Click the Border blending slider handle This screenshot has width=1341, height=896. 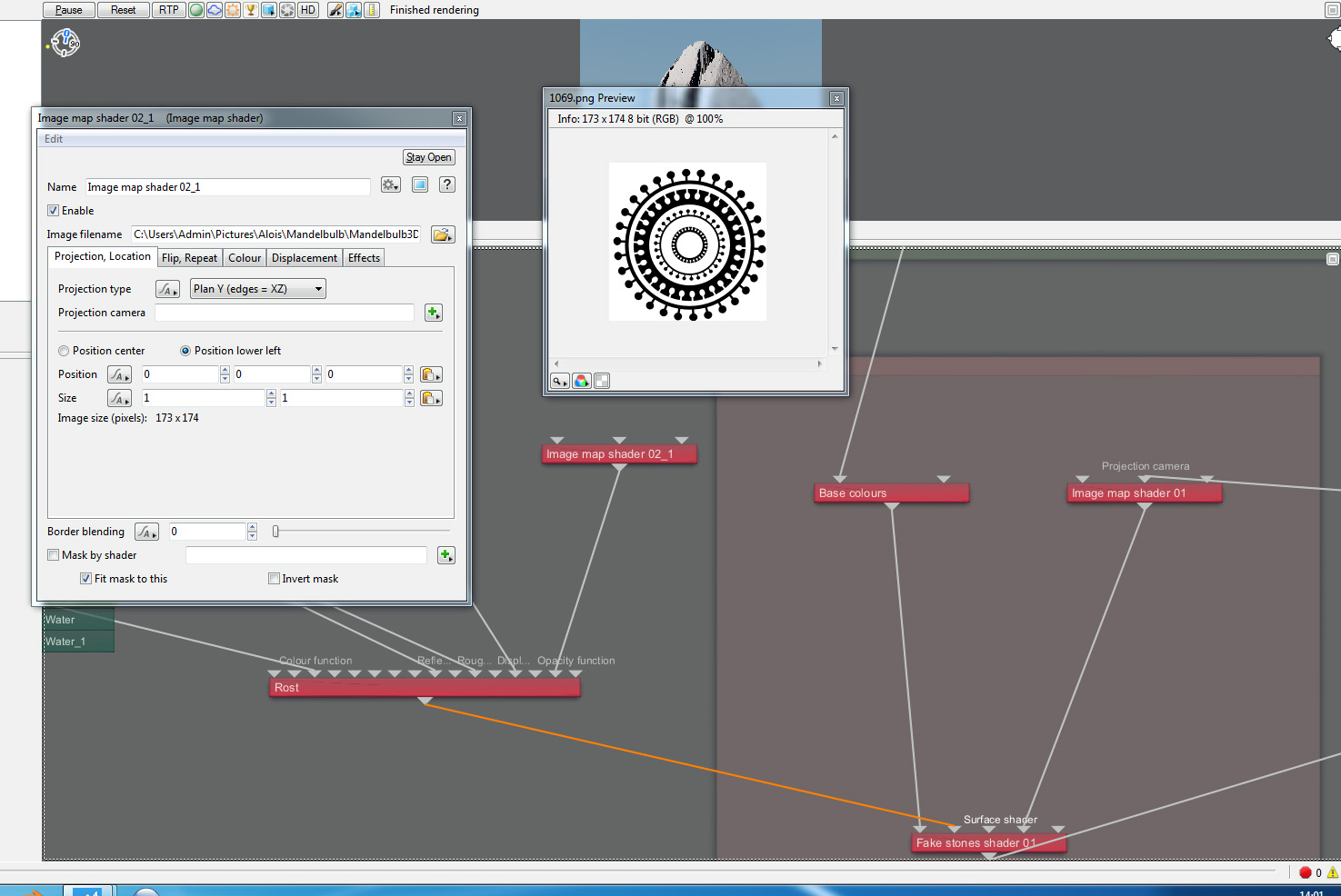(275, 532)
